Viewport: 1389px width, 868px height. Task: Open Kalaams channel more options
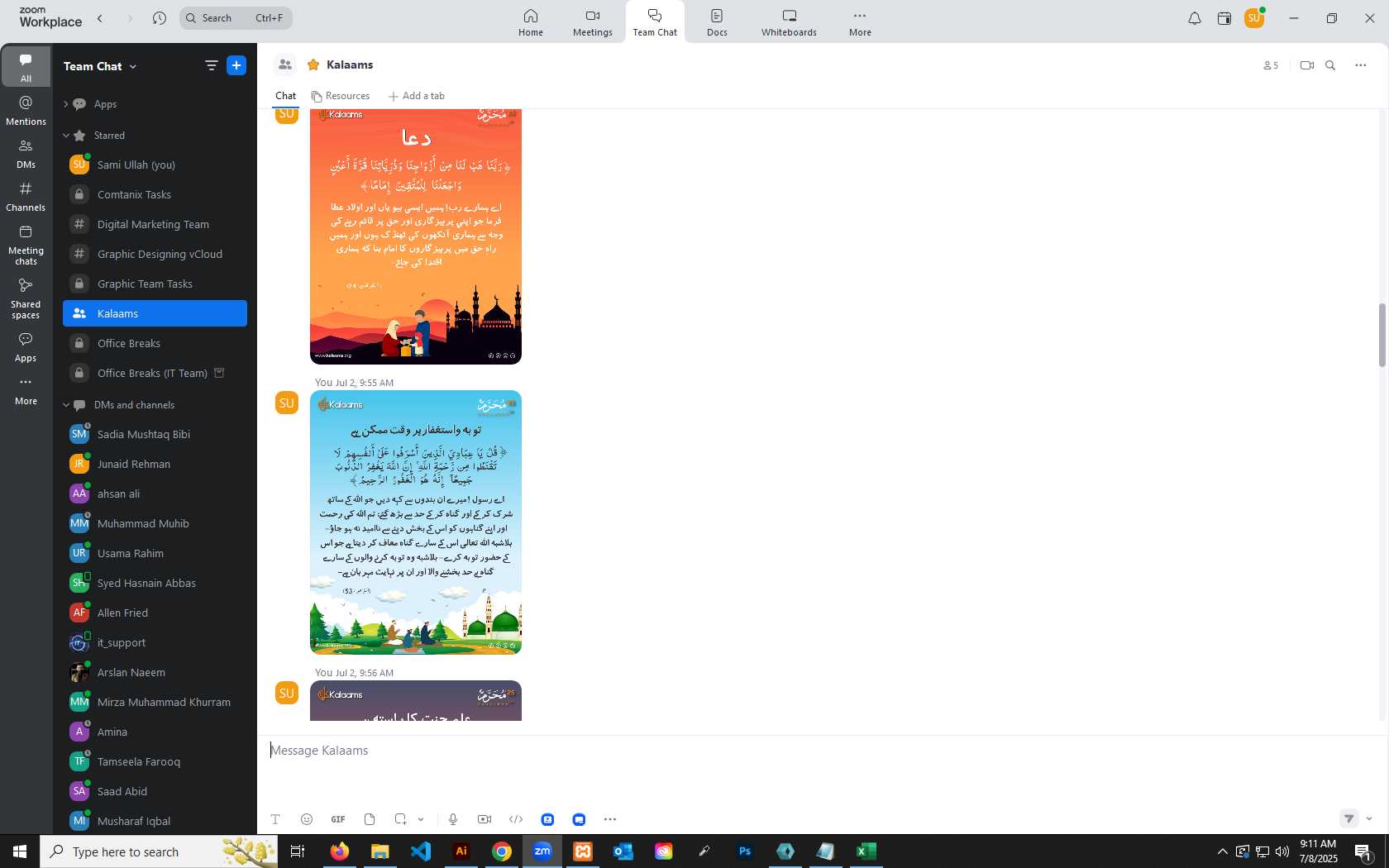pyautogui.click(x=1361, y=65)
